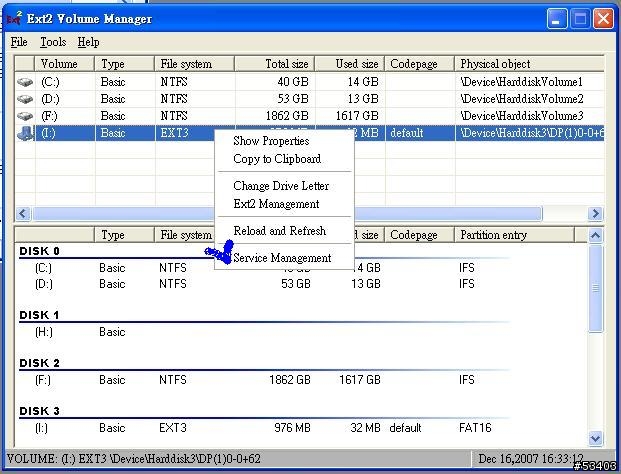Click 976 MB size under DISK 3

(x=292, y=428)
